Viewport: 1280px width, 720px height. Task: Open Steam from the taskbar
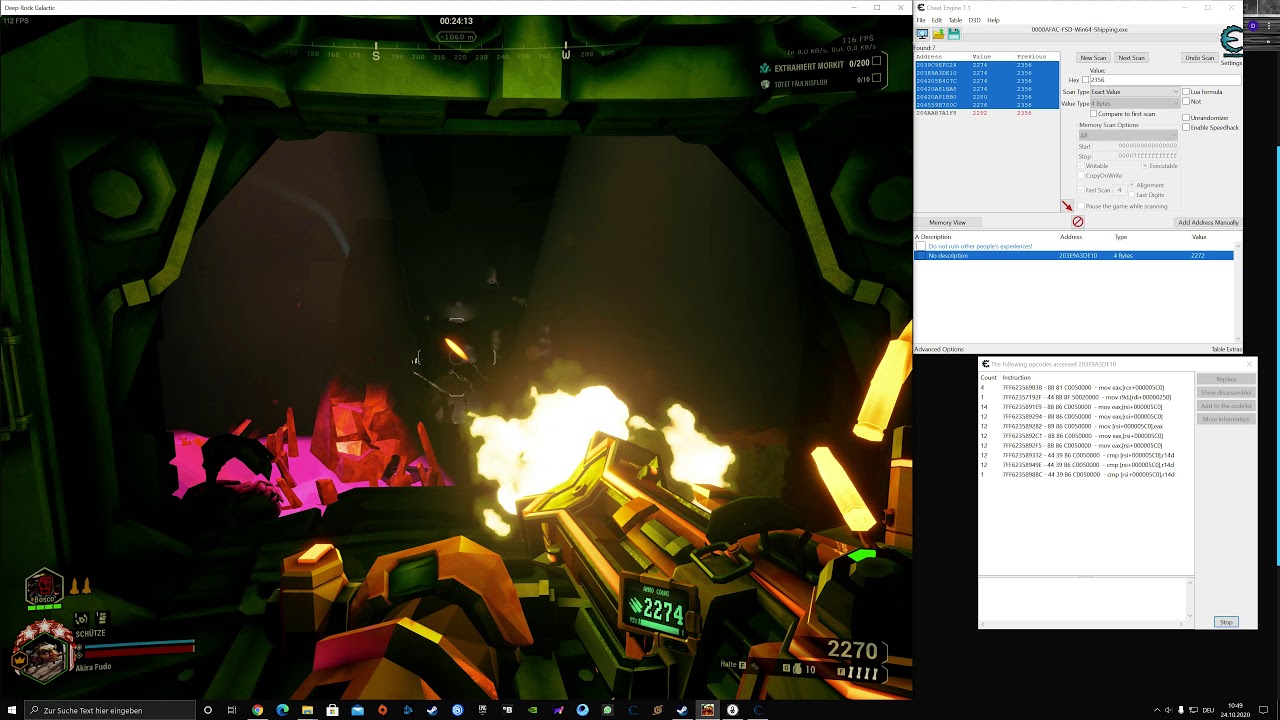432,710
